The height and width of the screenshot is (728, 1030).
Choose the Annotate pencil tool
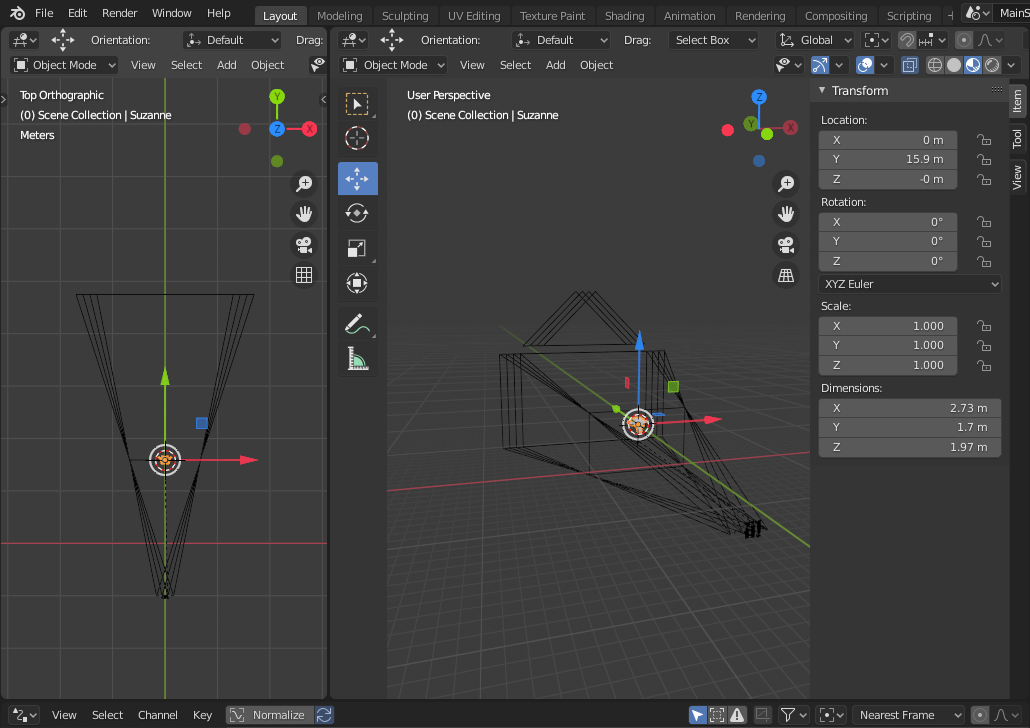pos(357,324)
